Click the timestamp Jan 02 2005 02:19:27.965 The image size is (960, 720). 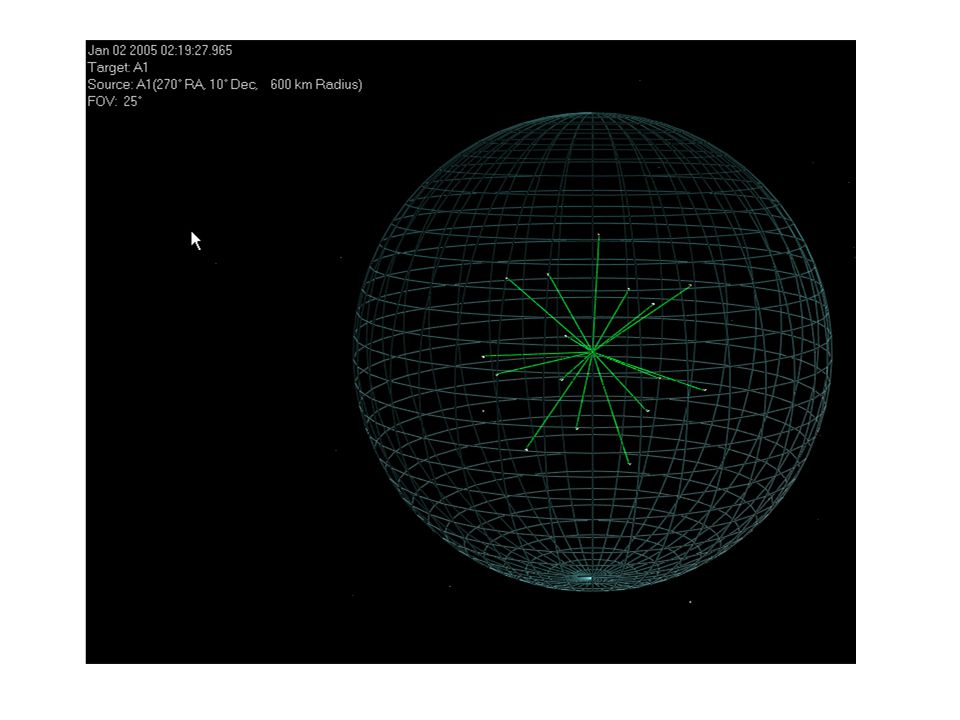(160, 50)
